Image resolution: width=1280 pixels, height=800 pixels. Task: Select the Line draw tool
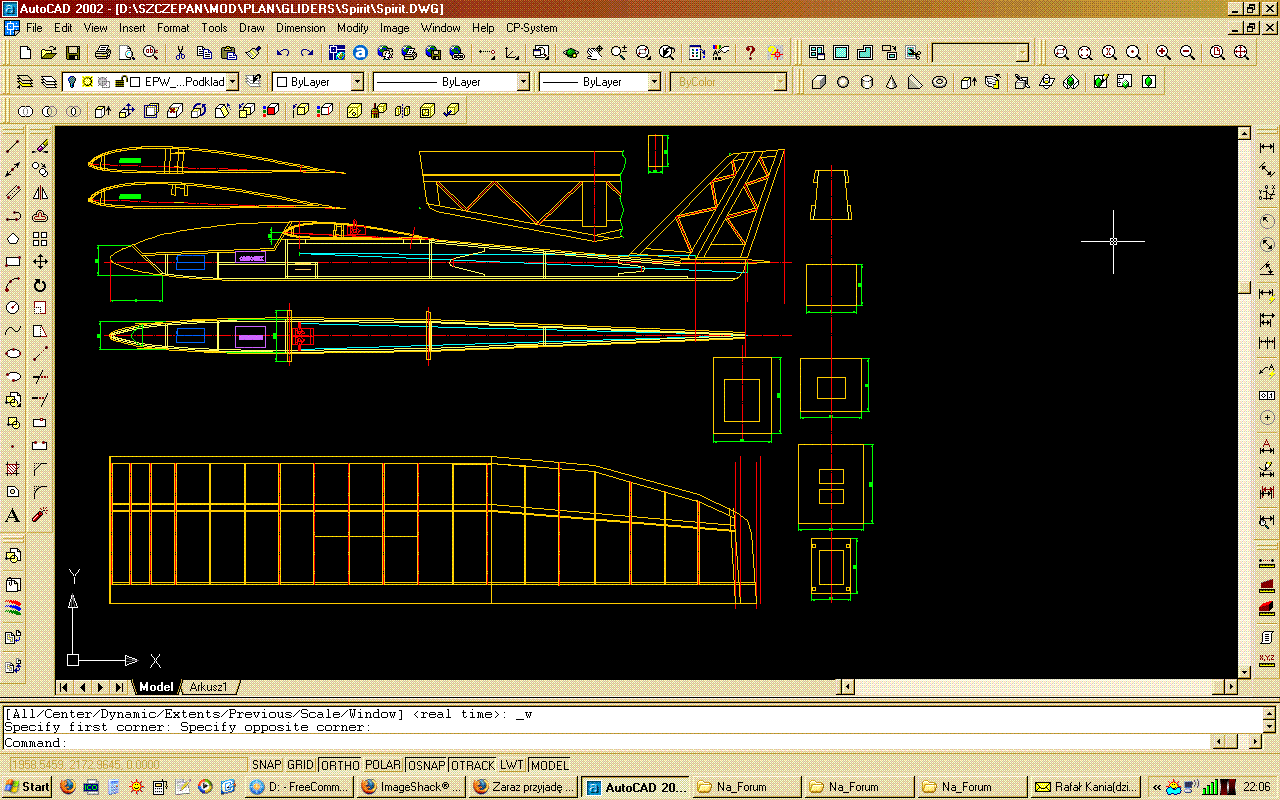13,147
